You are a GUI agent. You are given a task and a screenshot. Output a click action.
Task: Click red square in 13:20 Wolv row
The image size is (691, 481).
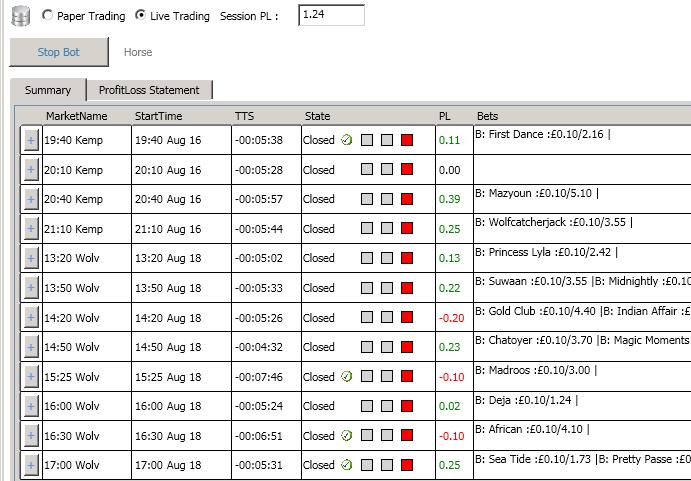pos(407,258)
